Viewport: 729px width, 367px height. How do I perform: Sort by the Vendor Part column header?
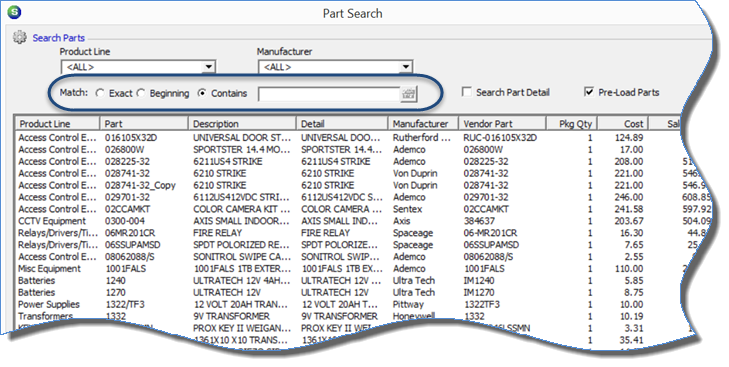502,124
